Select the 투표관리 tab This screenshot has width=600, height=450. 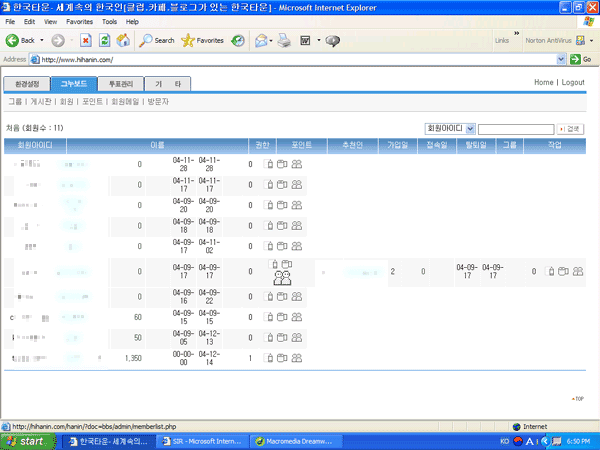(x=121, y=84)
